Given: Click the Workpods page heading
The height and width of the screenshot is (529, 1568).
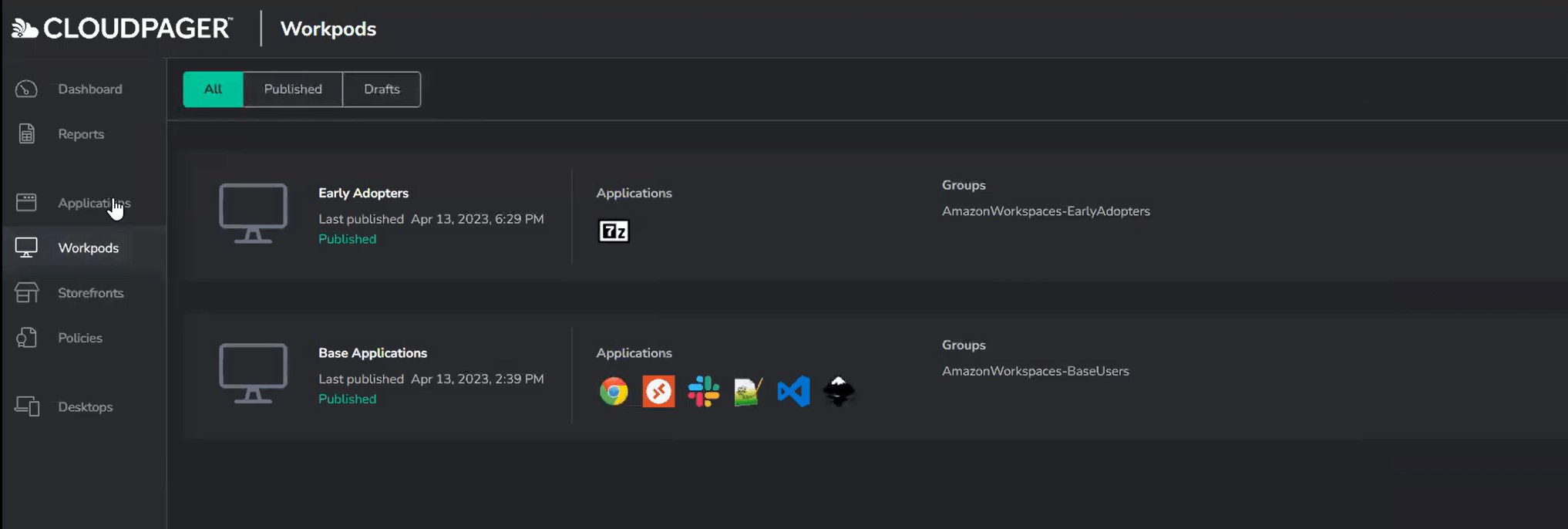Looking at the screenshot, I should click(x=328, y=29).
